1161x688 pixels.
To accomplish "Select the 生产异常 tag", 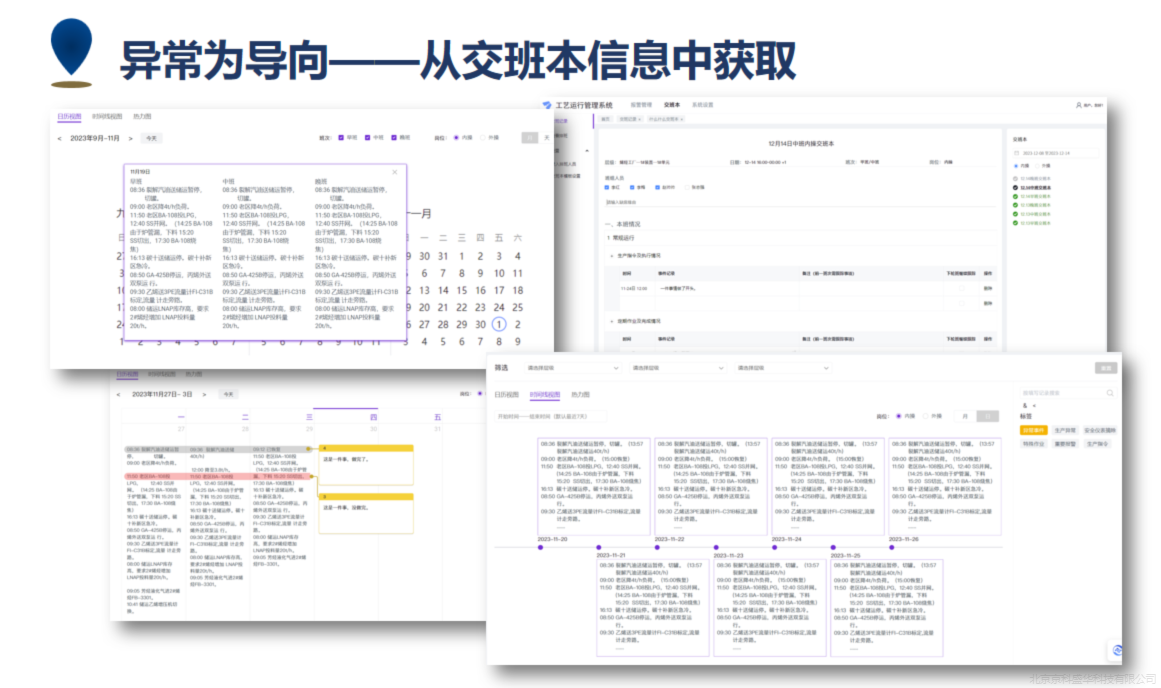I will (x=1065, y=430).
